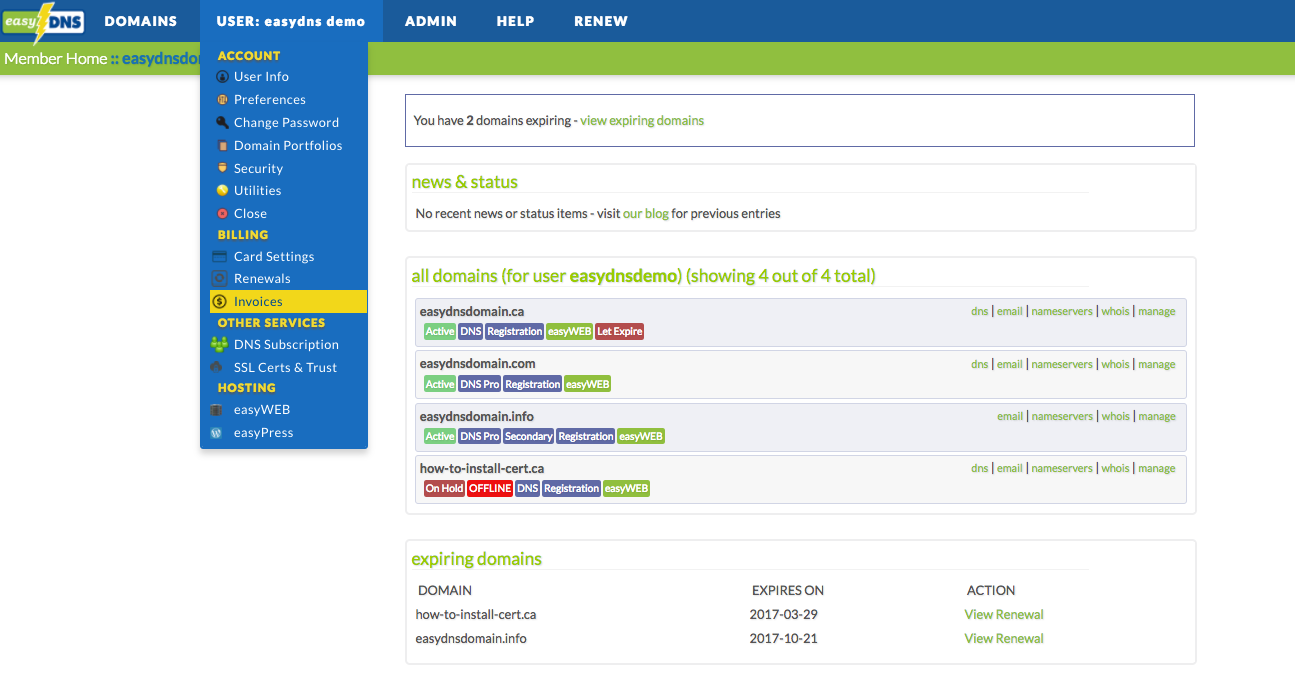Screen dimensions: 1295x691
Task: Open Domain Portfolios entry
Action: (x=288, y=146)
